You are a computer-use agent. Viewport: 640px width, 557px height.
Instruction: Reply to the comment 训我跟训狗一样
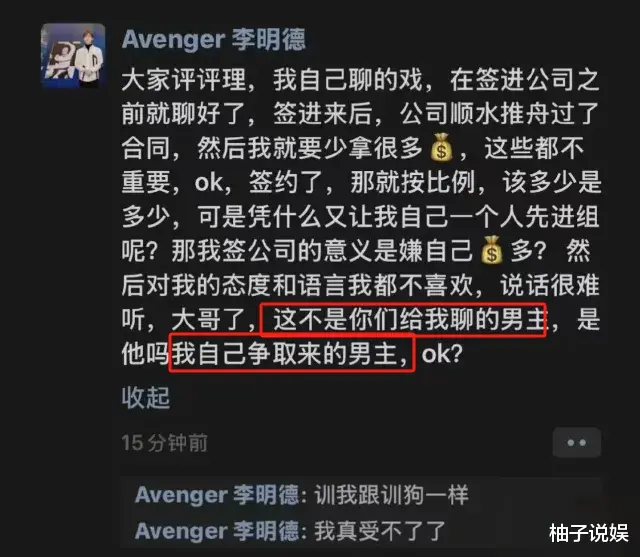pos(391,495)
